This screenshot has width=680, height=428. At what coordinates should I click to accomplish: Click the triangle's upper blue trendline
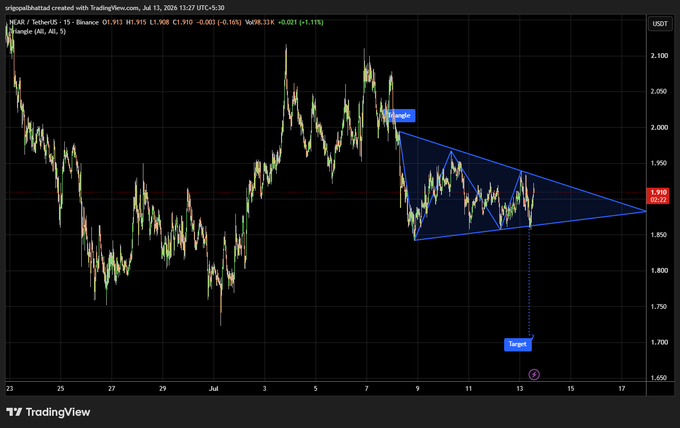tap(522, 171)
